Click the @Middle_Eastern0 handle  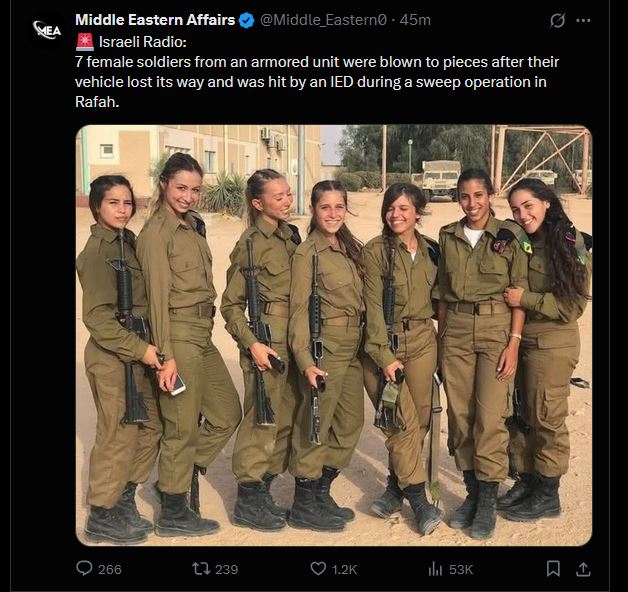click(324, 20)
